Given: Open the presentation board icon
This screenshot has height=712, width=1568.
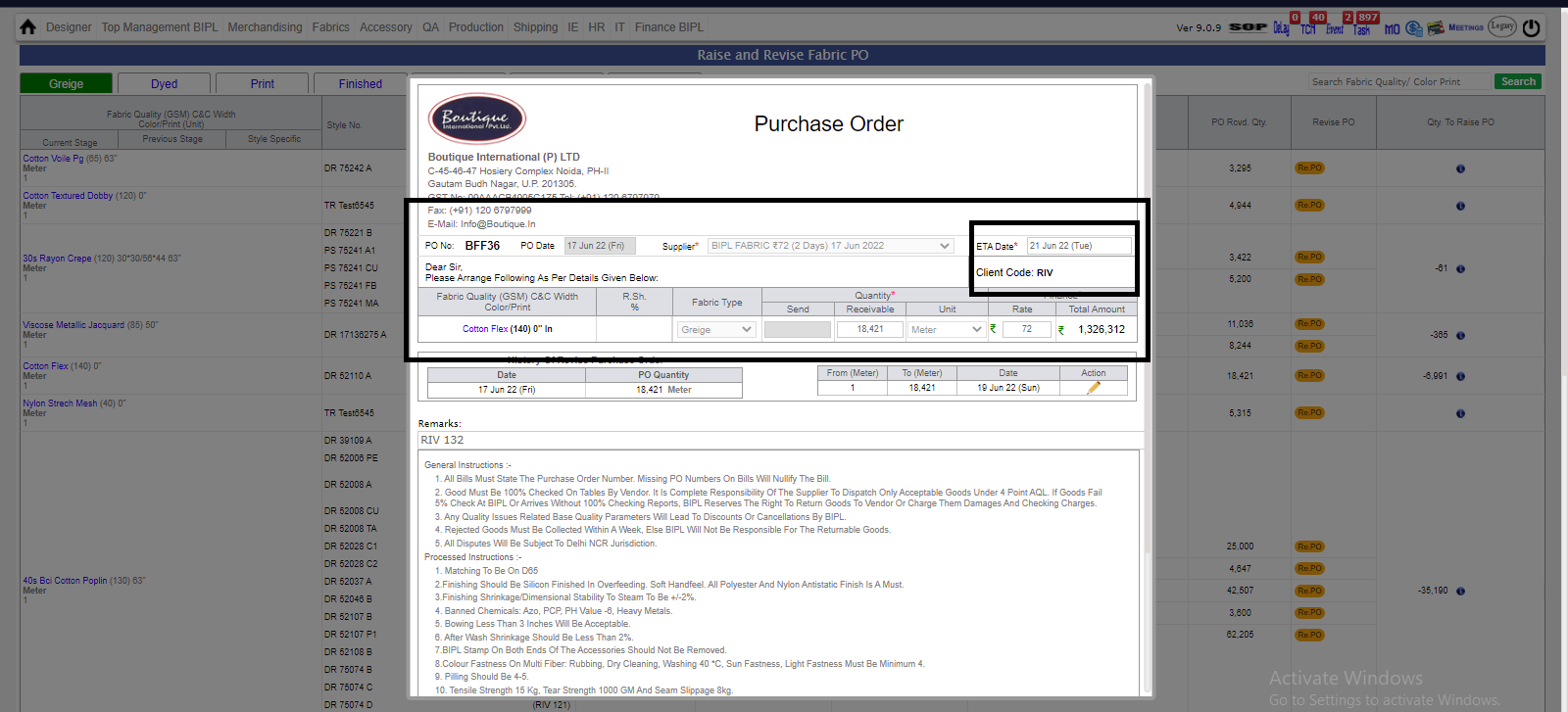Looking at the screenshot, I should click(1436, 27).
